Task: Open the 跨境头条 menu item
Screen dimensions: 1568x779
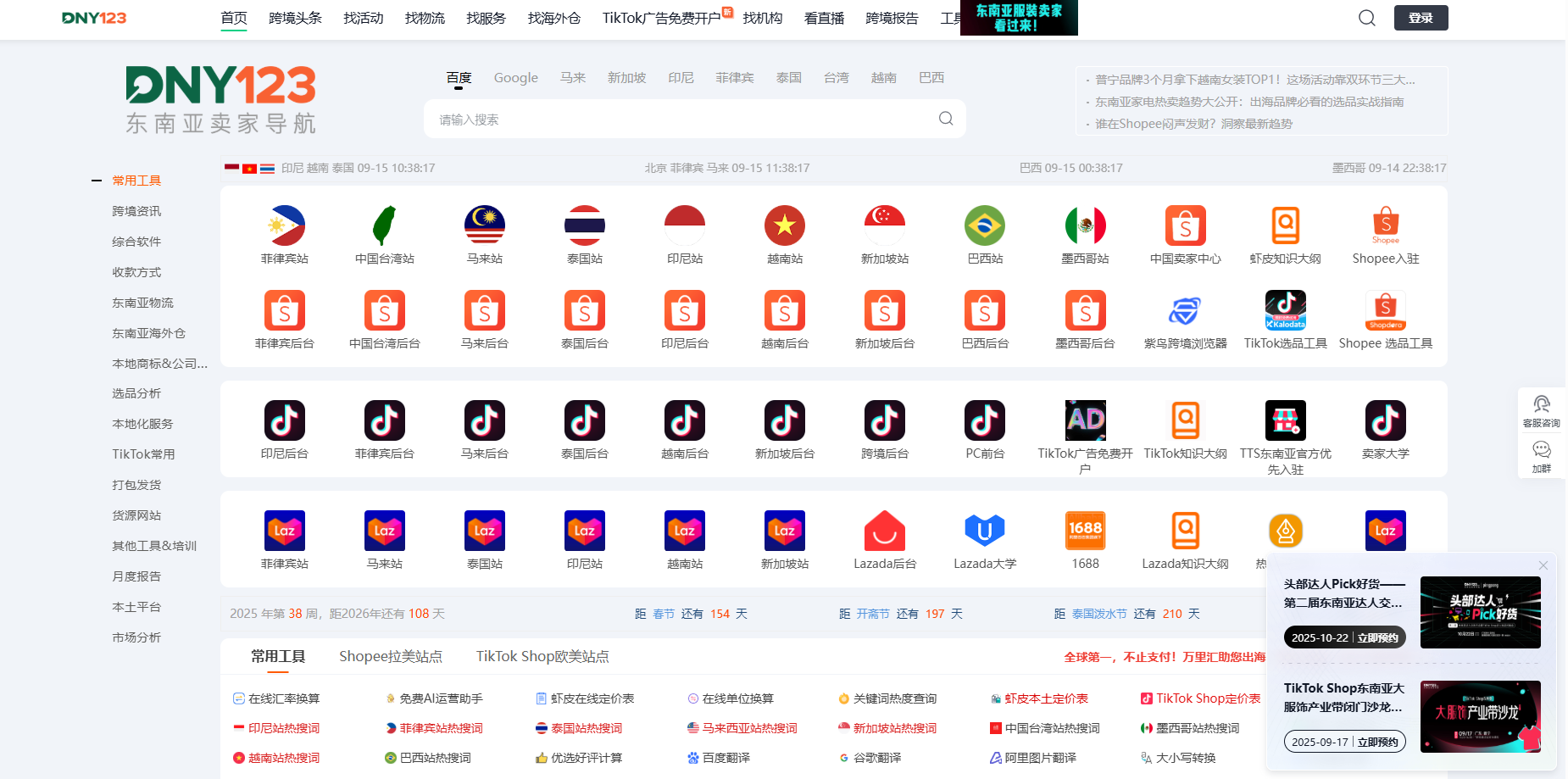Action: 295,18
